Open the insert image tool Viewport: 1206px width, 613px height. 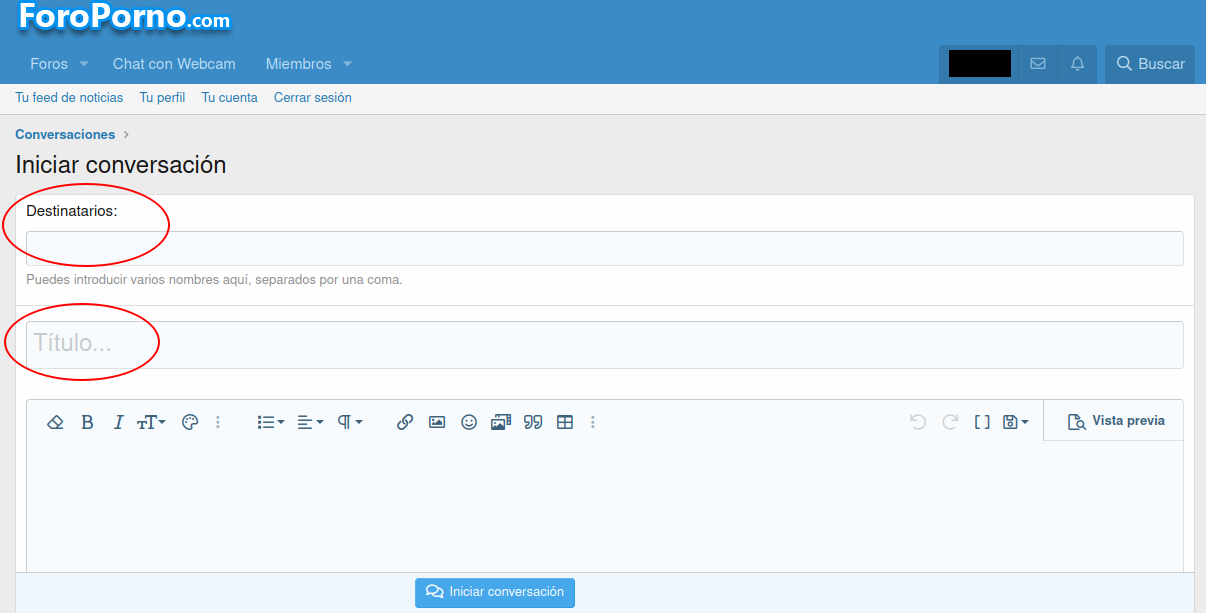[x=437, y=422]
